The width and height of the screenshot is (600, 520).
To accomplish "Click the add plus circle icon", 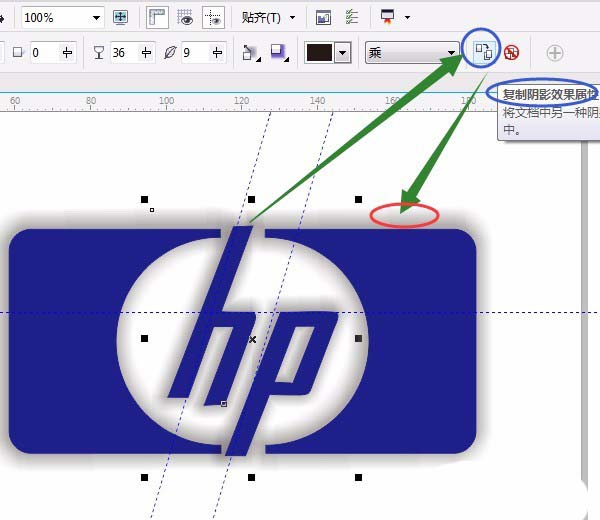I will tap(554, 53).
